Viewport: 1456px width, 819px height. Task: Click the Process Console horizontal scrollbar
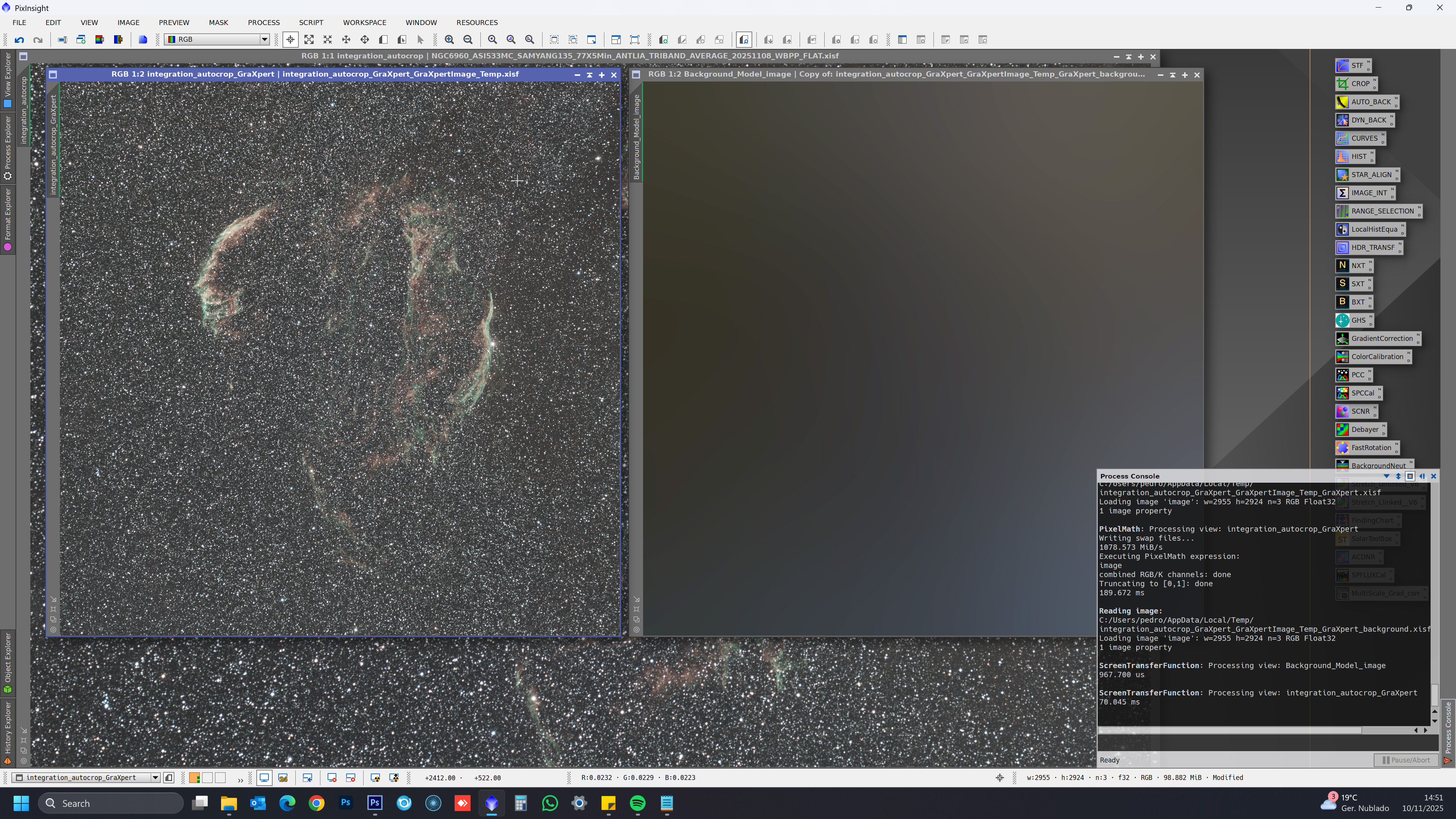(x=1229, y=730)
